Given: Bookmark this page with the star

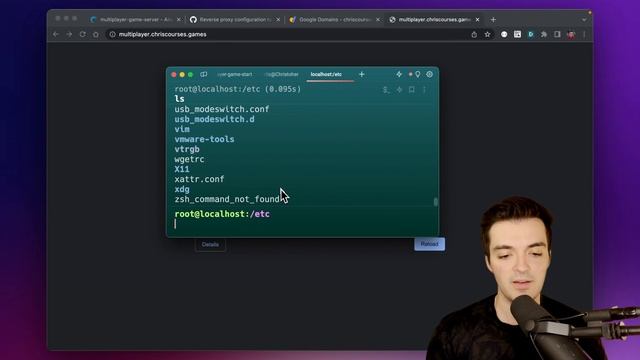Looking at the screenshot, I should 487,35.
